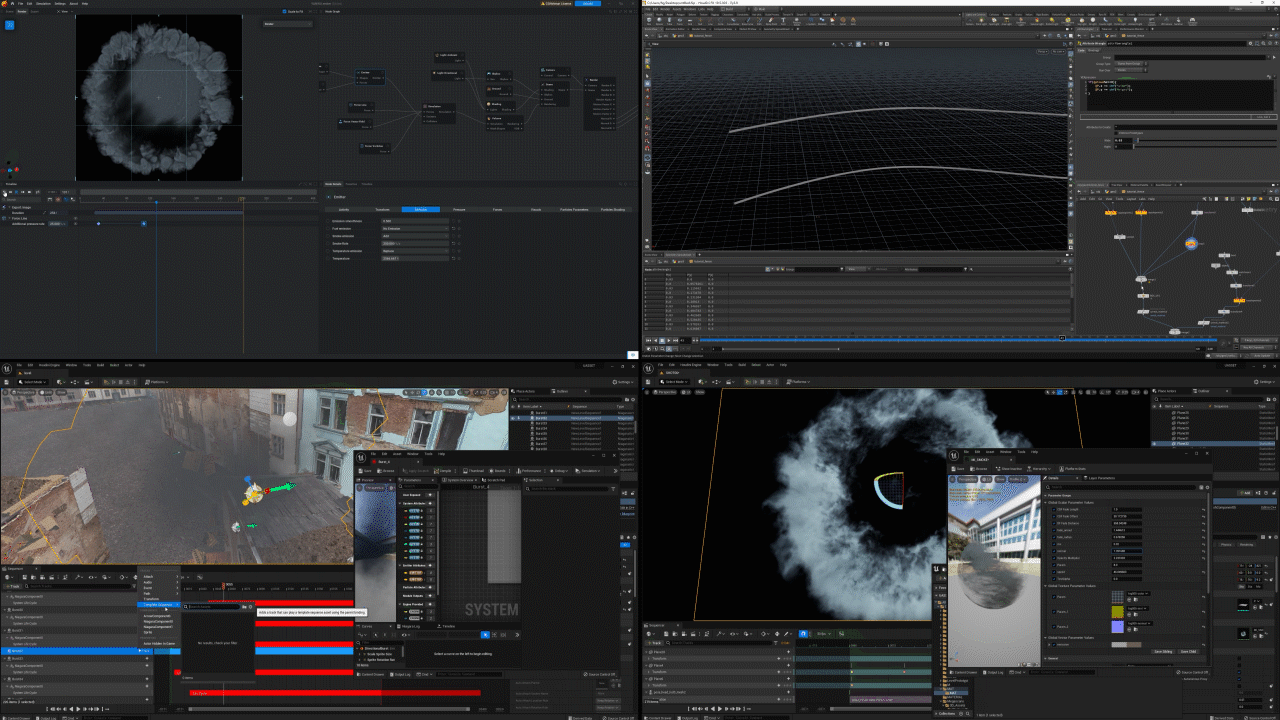Screen dimensions: 1280x720
Task: Click Performance in the Niagara editor toolbar
Action: 530,470
